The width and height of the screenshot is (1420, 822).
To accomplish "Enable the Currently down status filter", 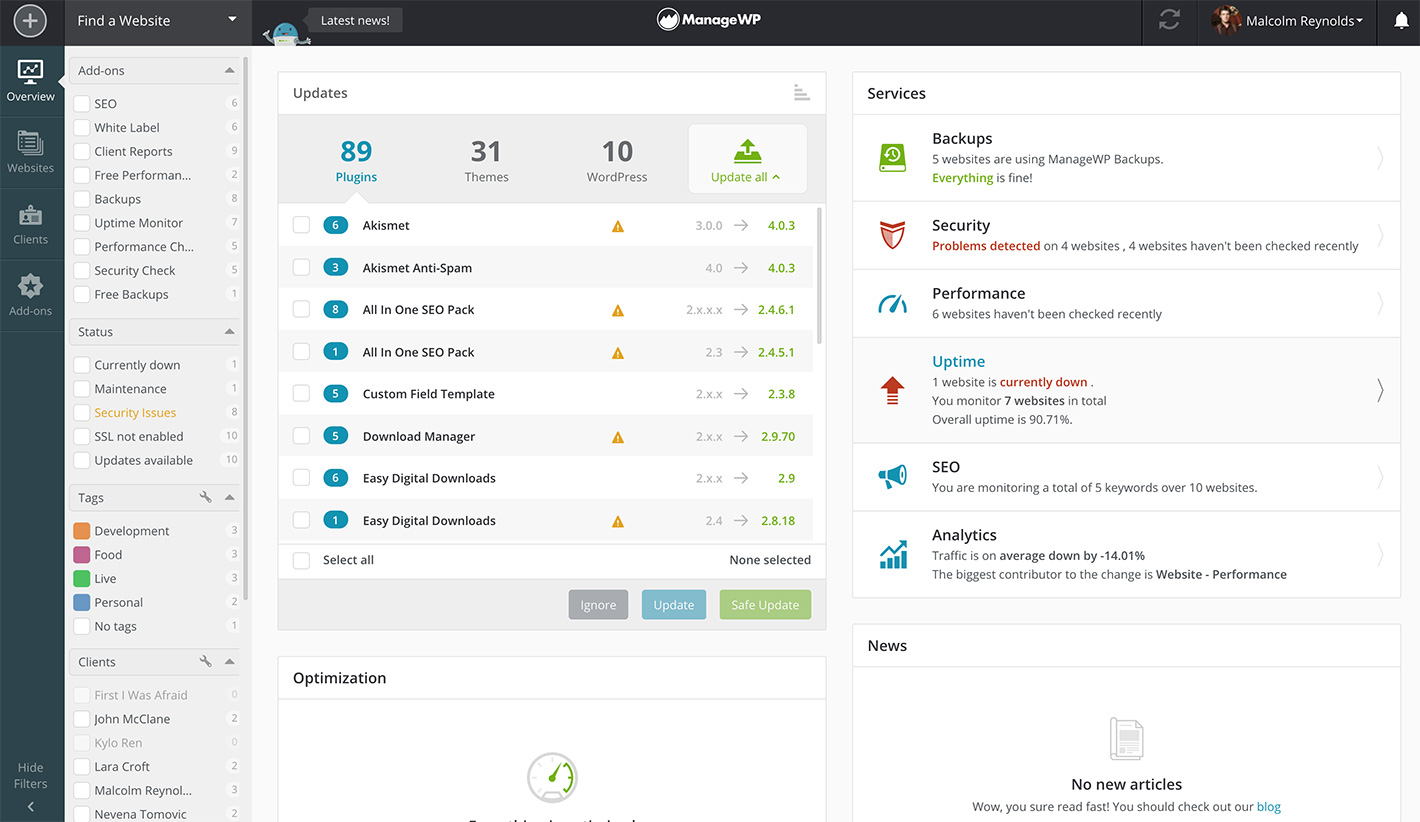I will (82, 365).
